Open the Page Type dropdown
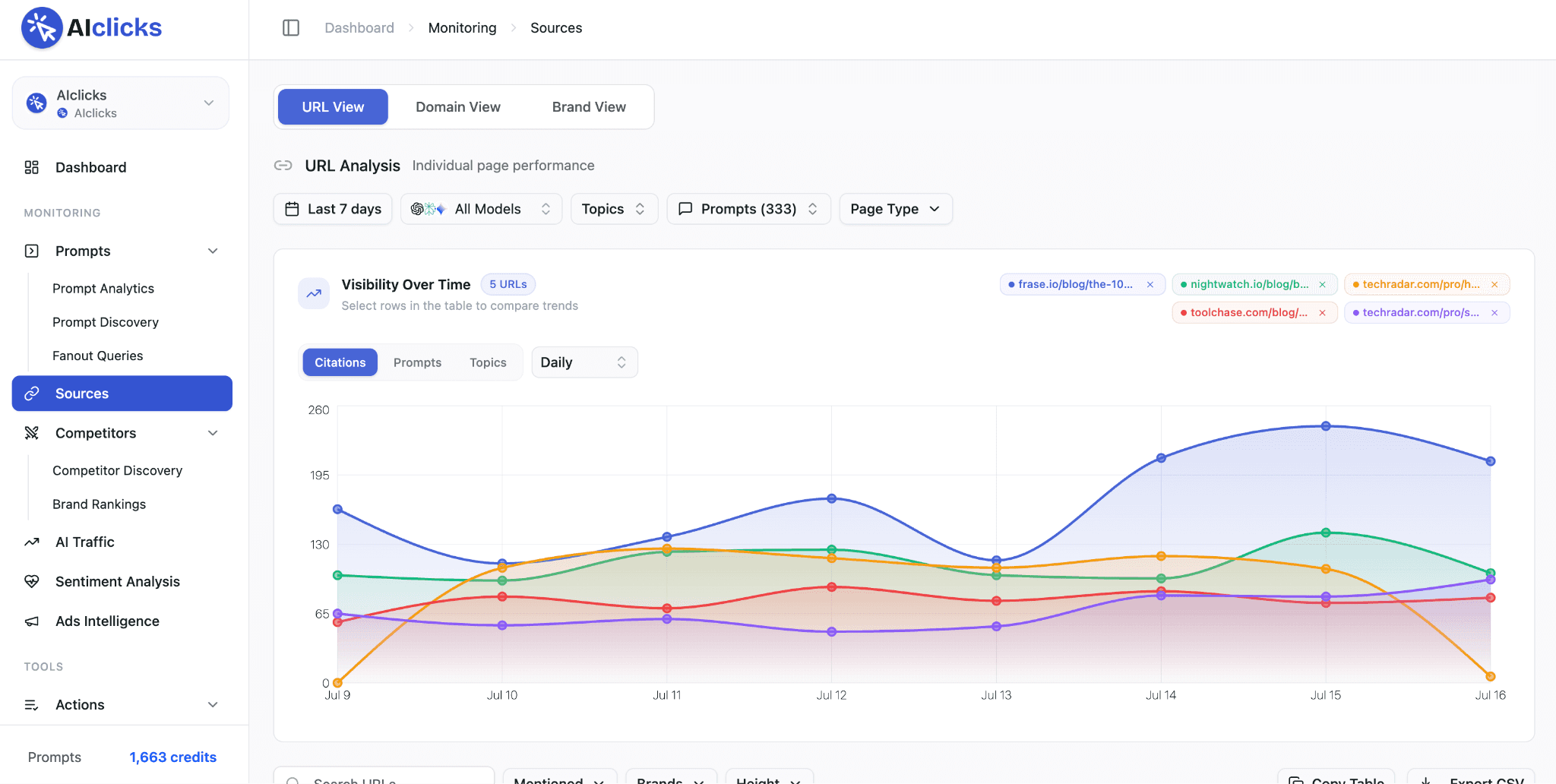 [896, 209]
